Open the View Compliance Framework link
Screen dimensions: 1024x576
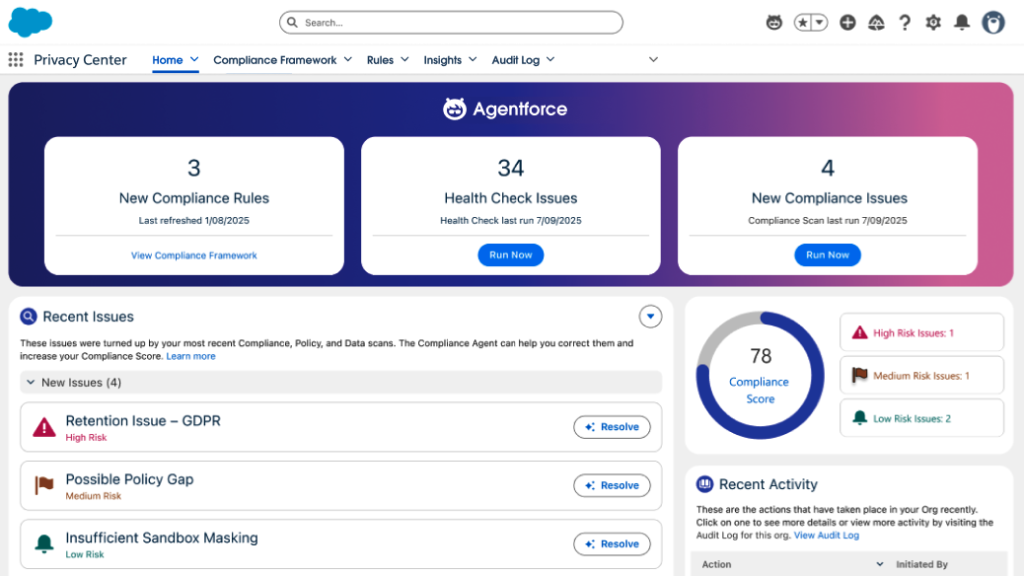194,255
